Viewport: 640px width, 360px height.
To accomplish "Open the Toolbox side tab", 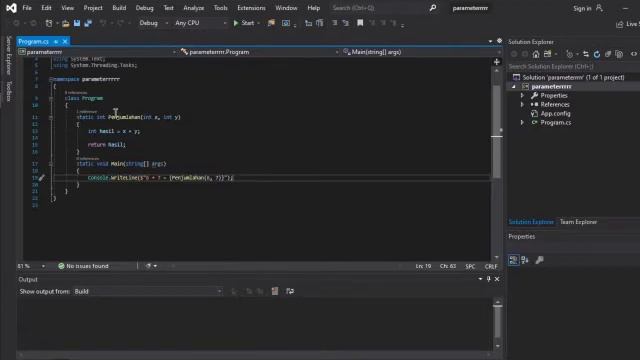I will click(x=9, y=91).
